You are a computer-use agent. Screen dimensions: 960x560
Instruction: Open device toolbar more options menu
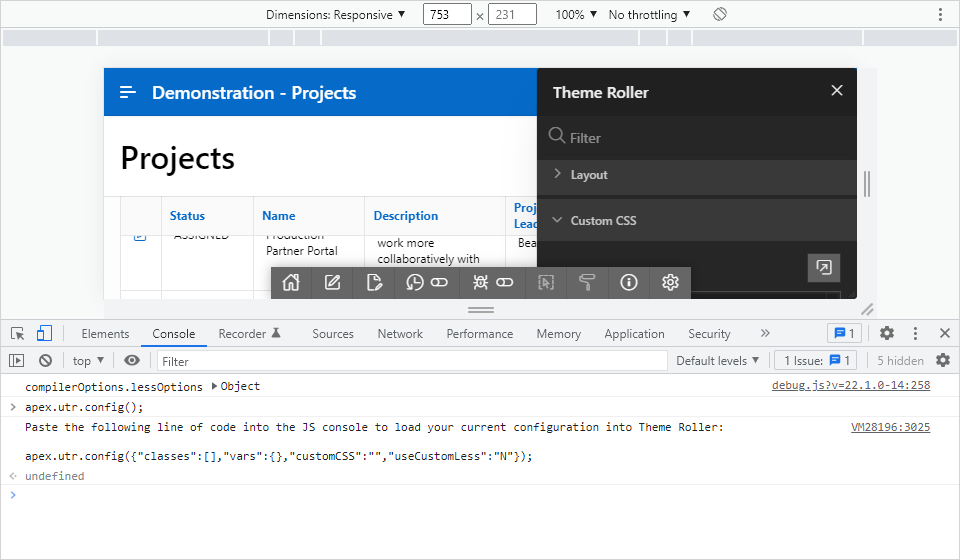tap(940, 15)
